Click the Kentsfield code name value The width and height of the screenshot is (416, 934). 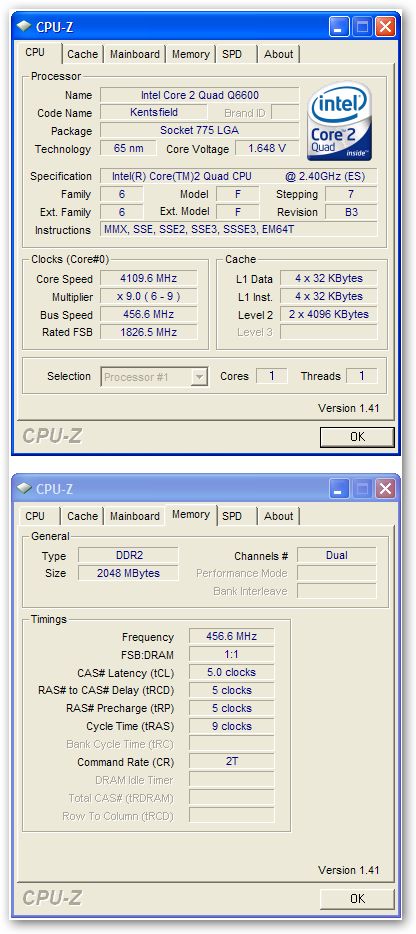(154, 113)
